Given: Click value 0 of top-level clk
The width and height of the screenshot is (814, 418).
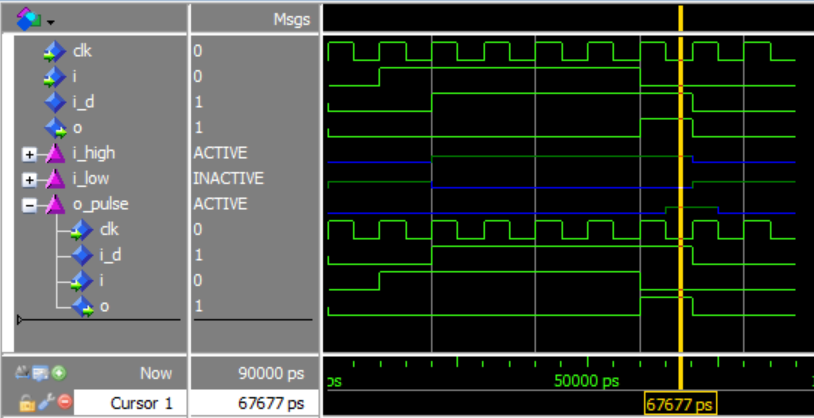Looking at the screenshot, I should tap(198, 51).
